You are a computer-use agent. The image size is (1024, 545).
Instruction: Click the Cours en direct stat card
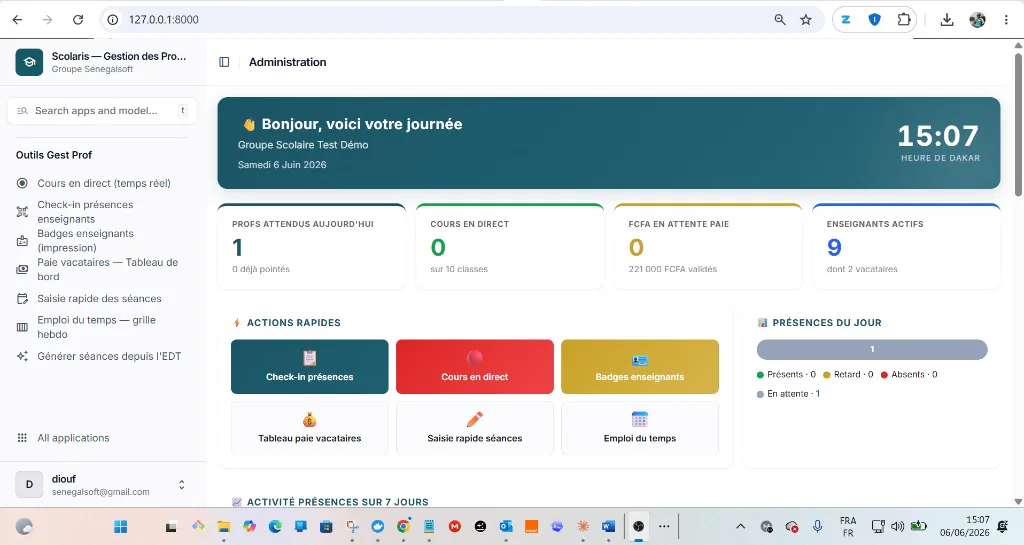click(509, 246)
